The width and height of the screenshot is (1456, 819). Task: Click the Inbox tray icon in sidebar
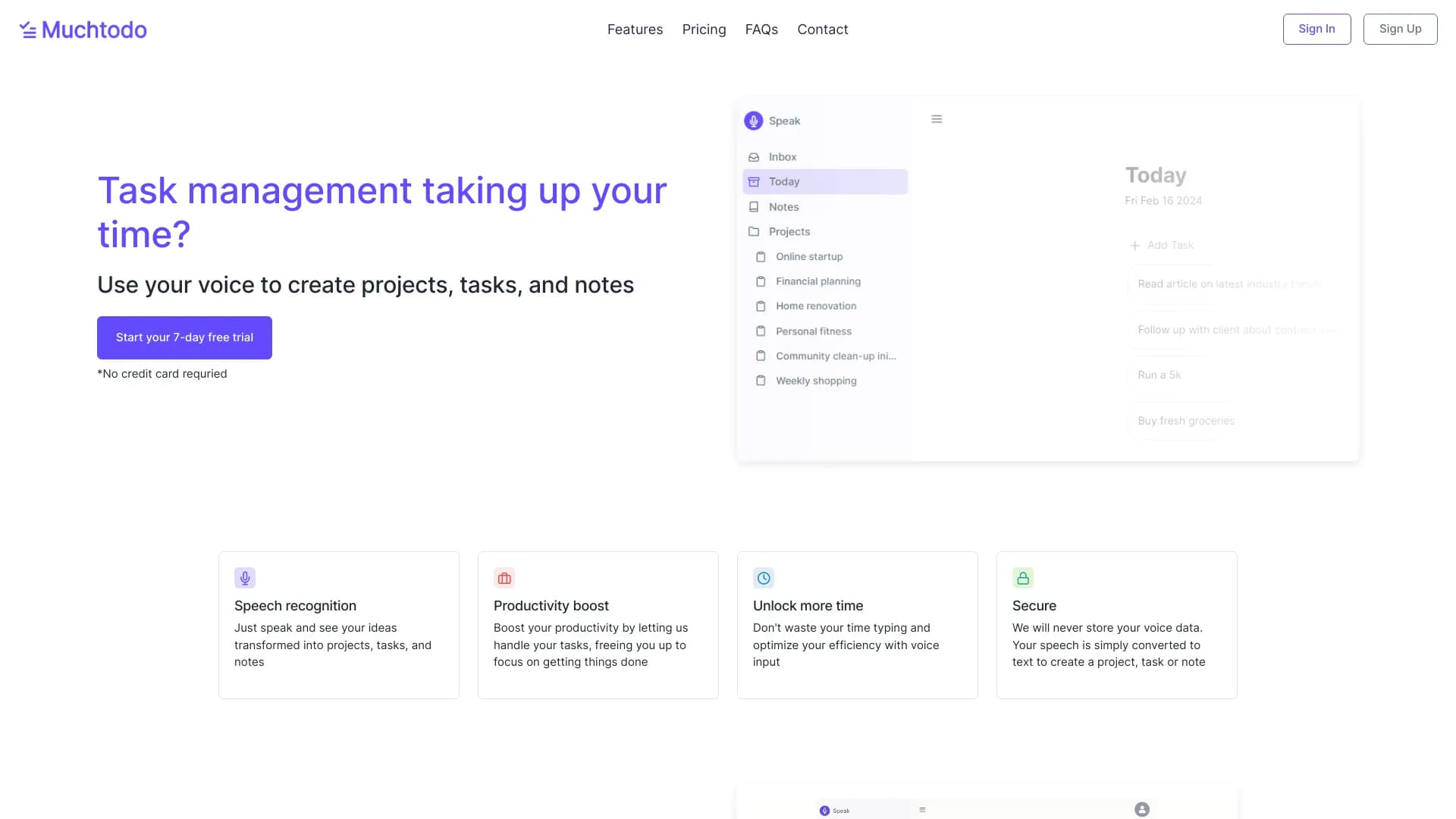(754, 157)
